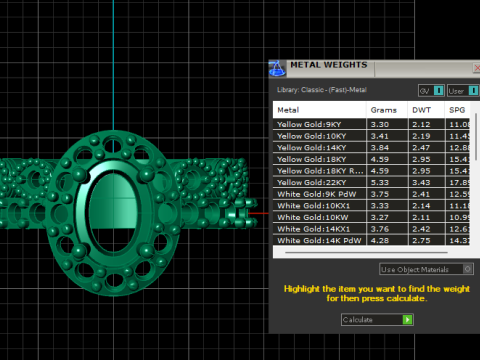Screen dimensions: 480x360
Task: Close the Metal Weights panel
Action: coord(476,68)
